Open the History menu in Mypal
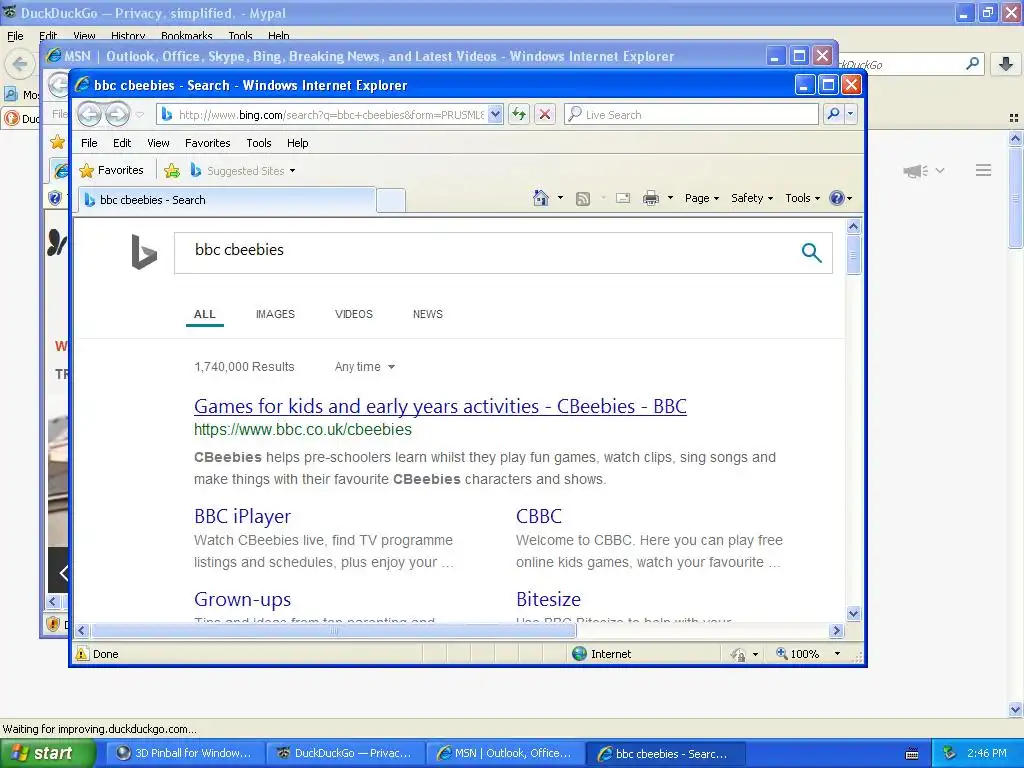Screen dimensions: 1024x768 click(127, 36)
